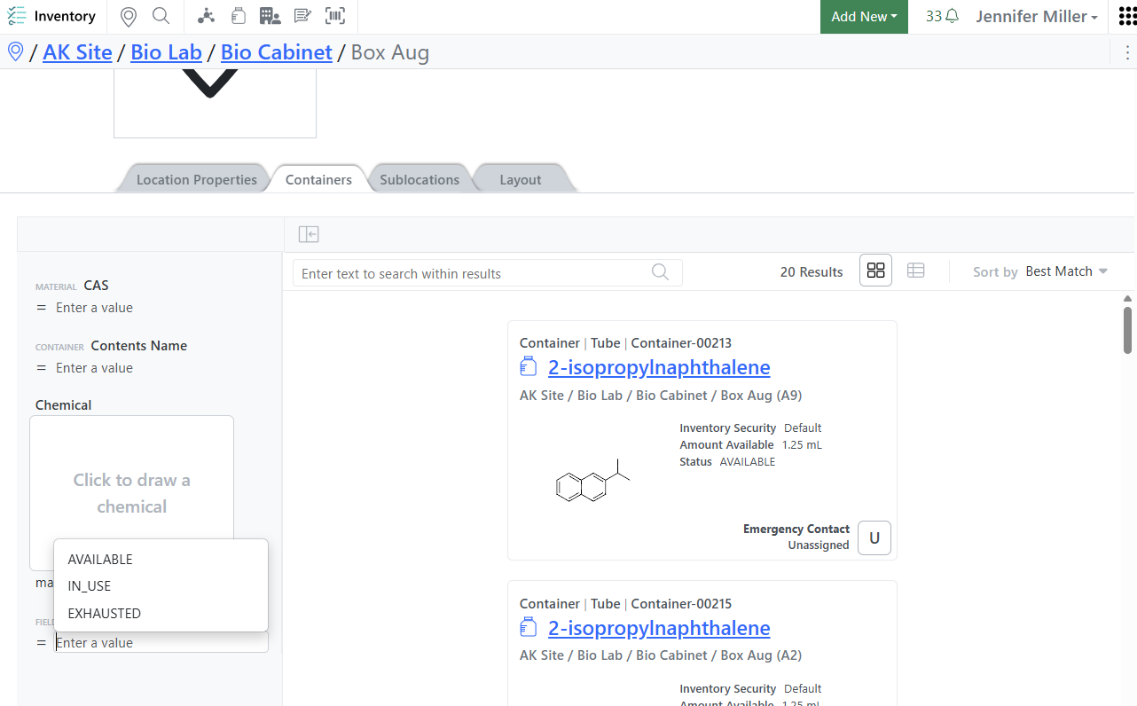This screenshot has height=706, width=1137.
Task: Select AVAILABLE from the status suggestions
Action: [100, 559]
